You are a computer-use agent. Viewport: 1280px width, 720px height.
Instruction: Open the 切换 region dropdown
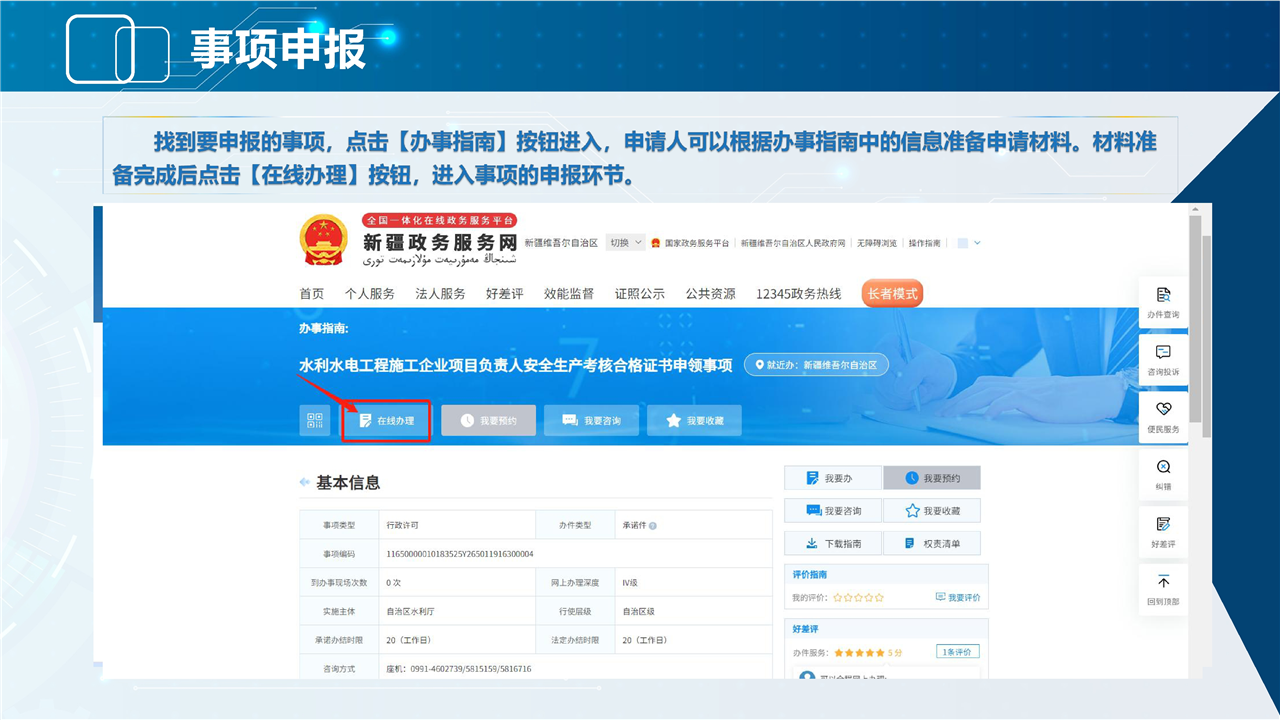pyautogui.click(x=625, y=243)
